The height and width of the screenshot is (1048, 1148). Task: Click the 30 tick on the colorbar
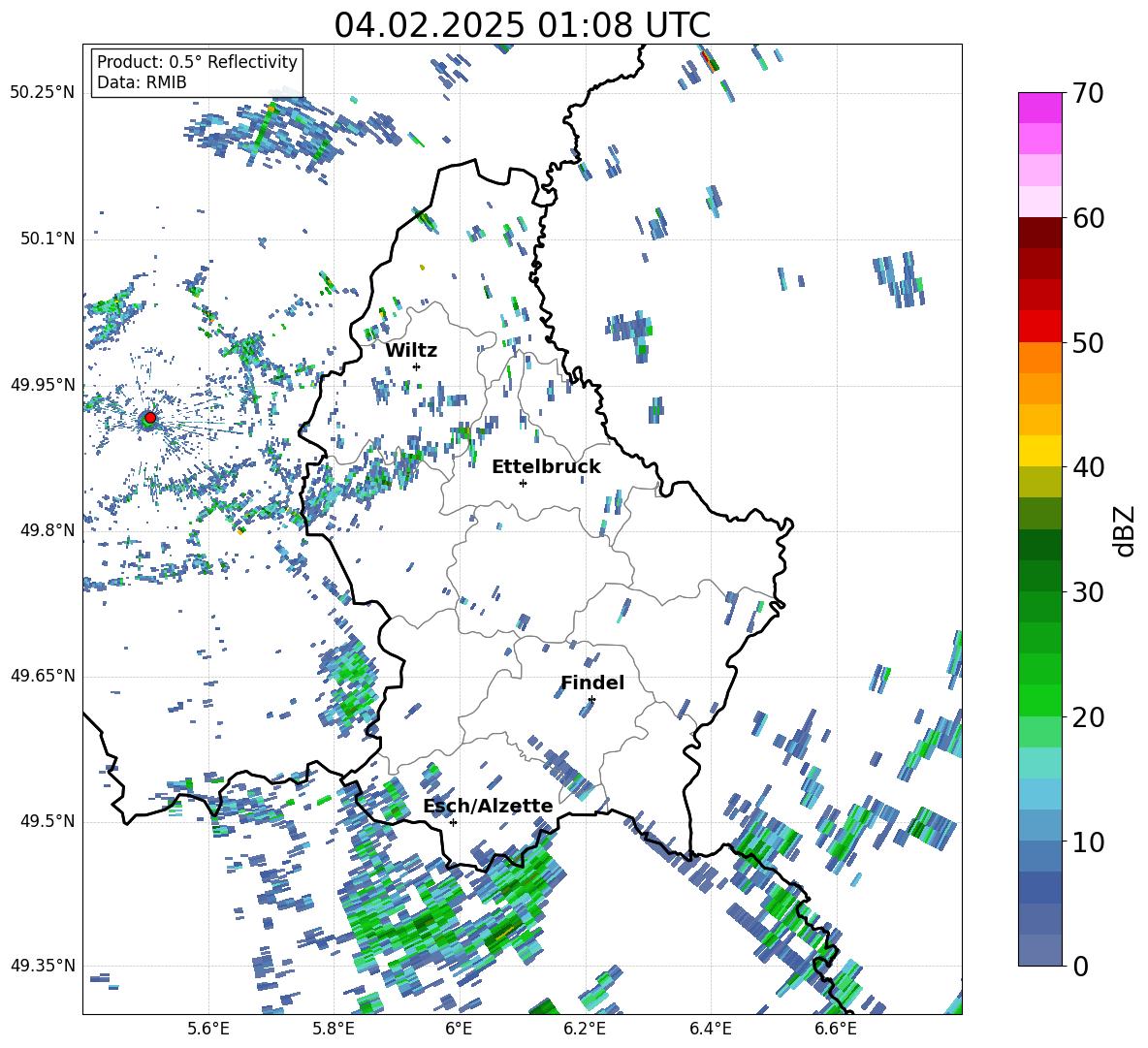[1088, 592]
